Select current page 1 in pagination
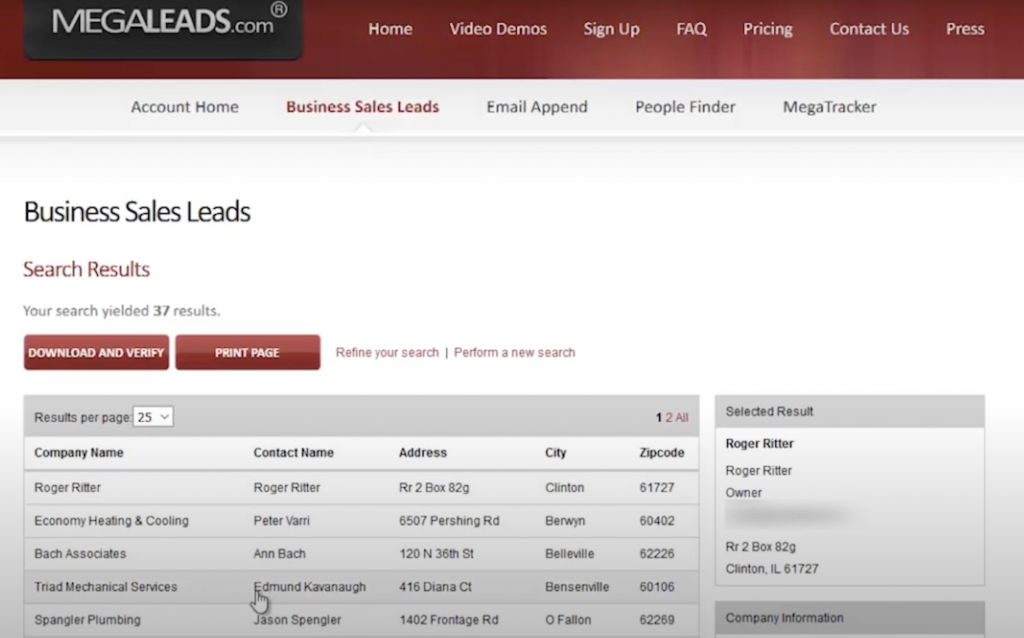The height and width of the screenshot is (638, 1024). (659, 417)
